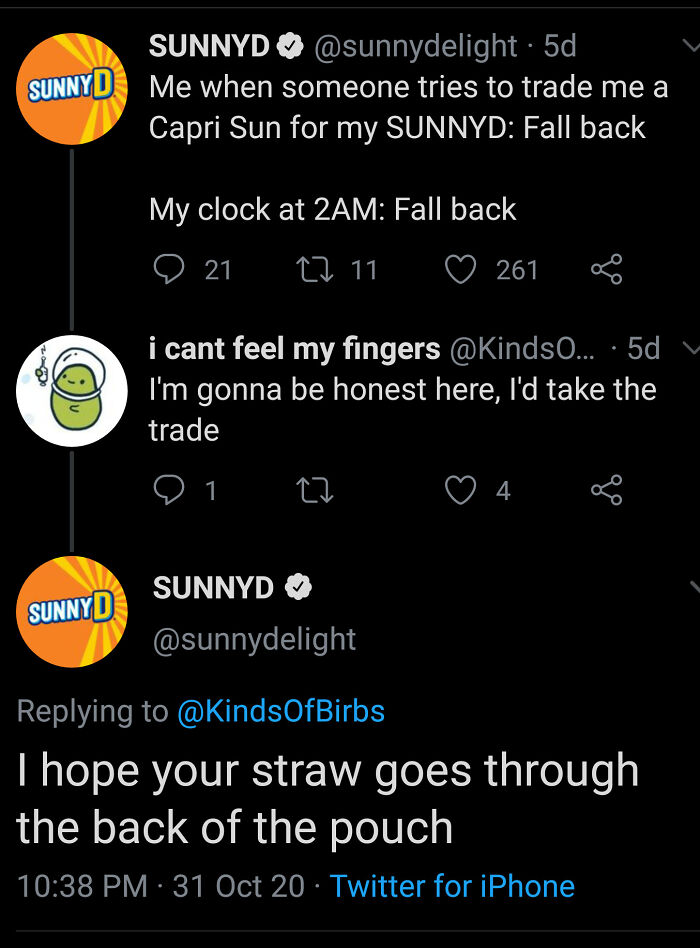Viewport: 700px width, 948px height.
Task: Open the share icon on SUNNYD's top tweet
Action: coord(608,269)
